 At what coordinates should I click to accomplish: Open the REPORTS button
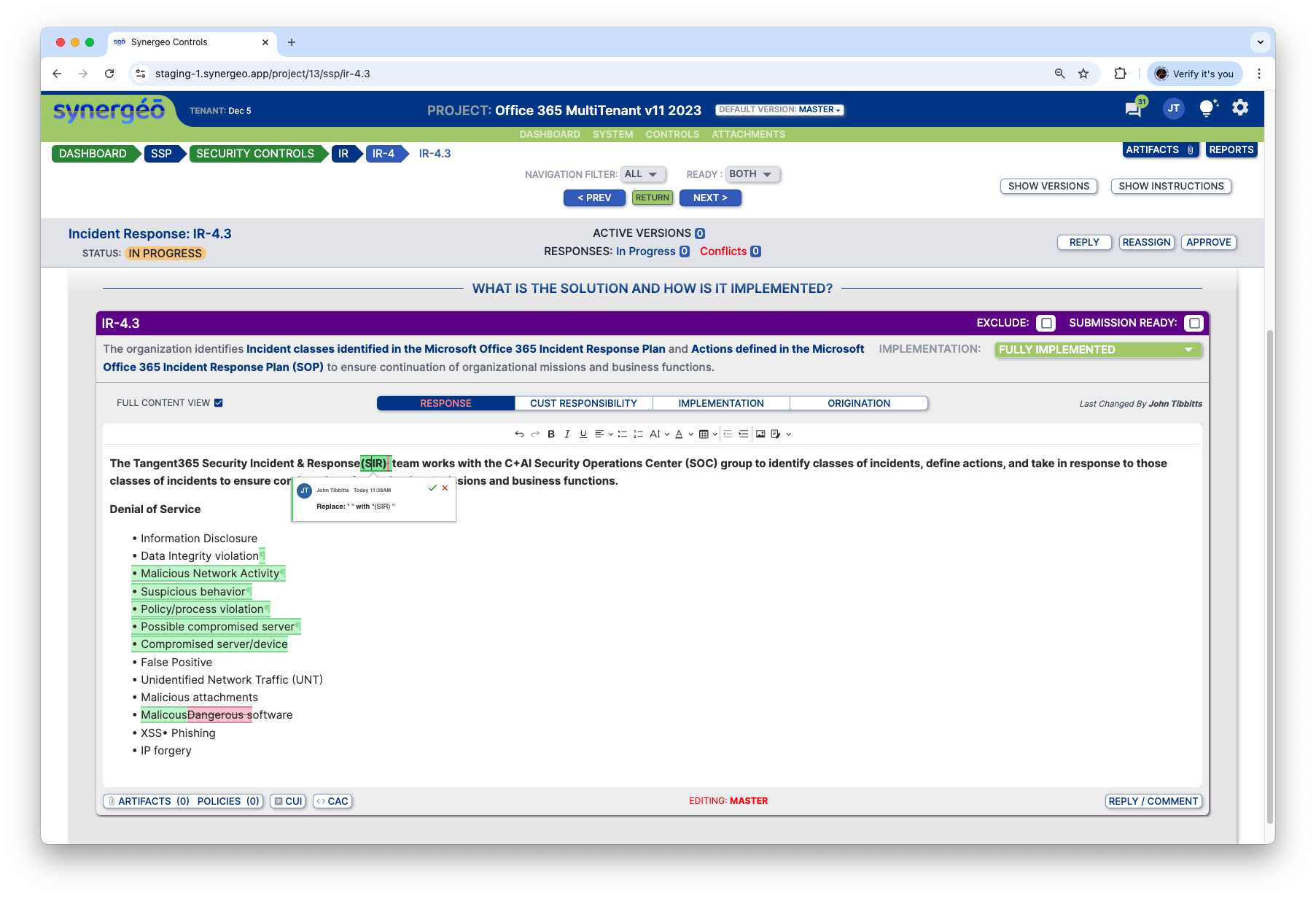pyautogui.click(x=1231, y=149)
